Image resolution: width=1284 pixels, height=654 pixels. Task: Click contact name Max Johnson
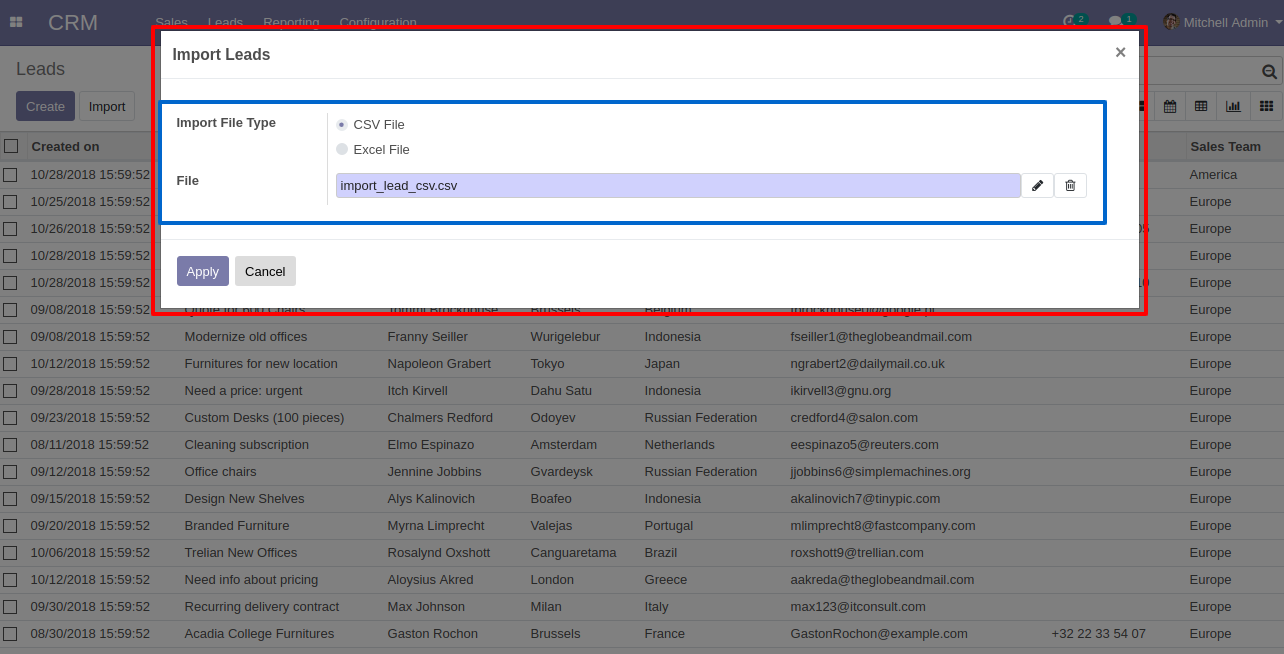tap(426, 607)
